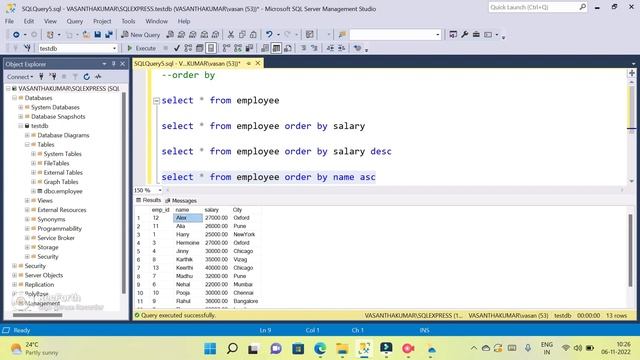Open the File menu

[x=9, y=21]
